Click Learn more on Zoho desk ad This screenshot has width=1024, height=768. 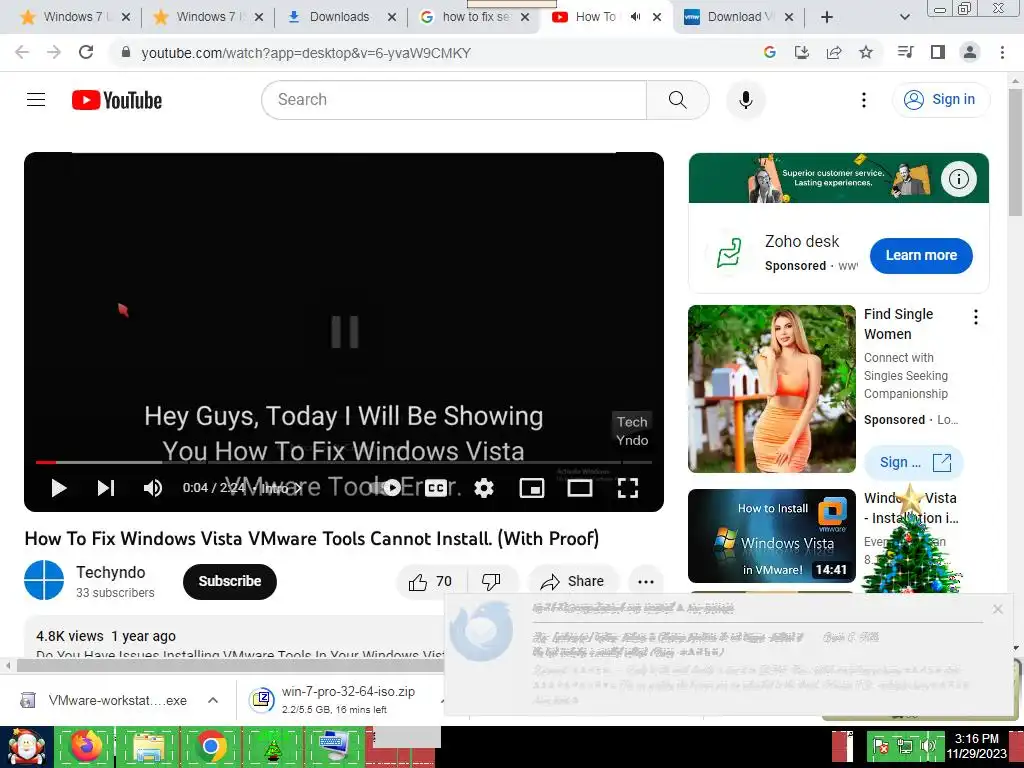921,255
